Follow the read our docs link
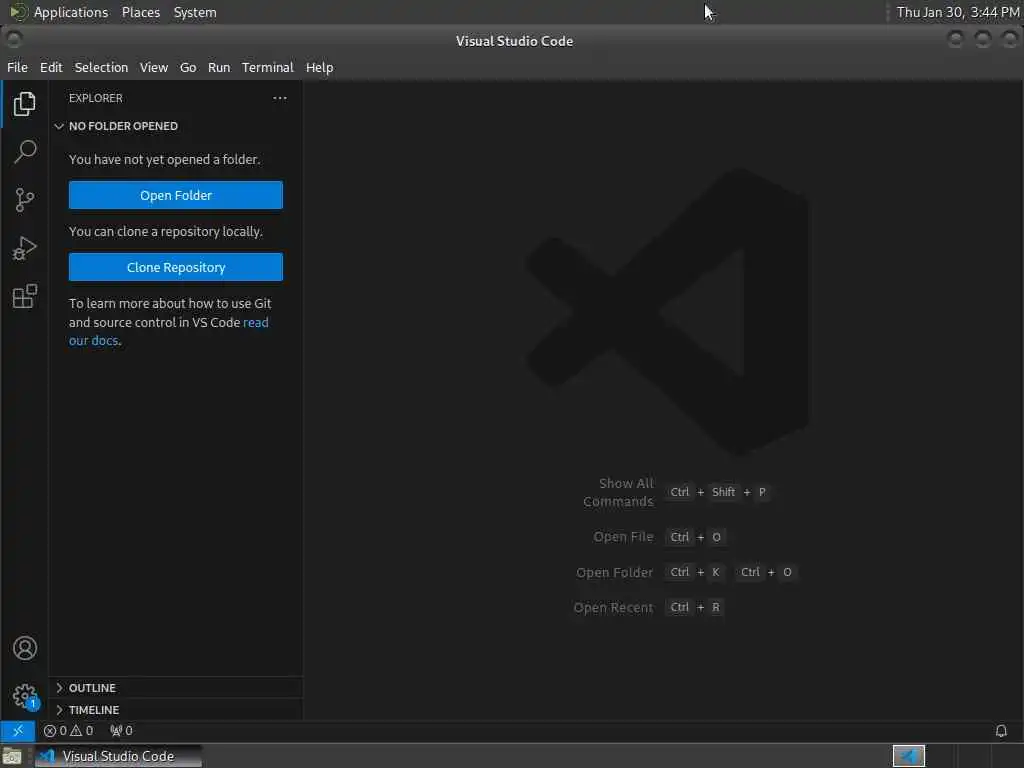Image resolution: width=1024 pixels, height=768 pixels. point(255,323)
